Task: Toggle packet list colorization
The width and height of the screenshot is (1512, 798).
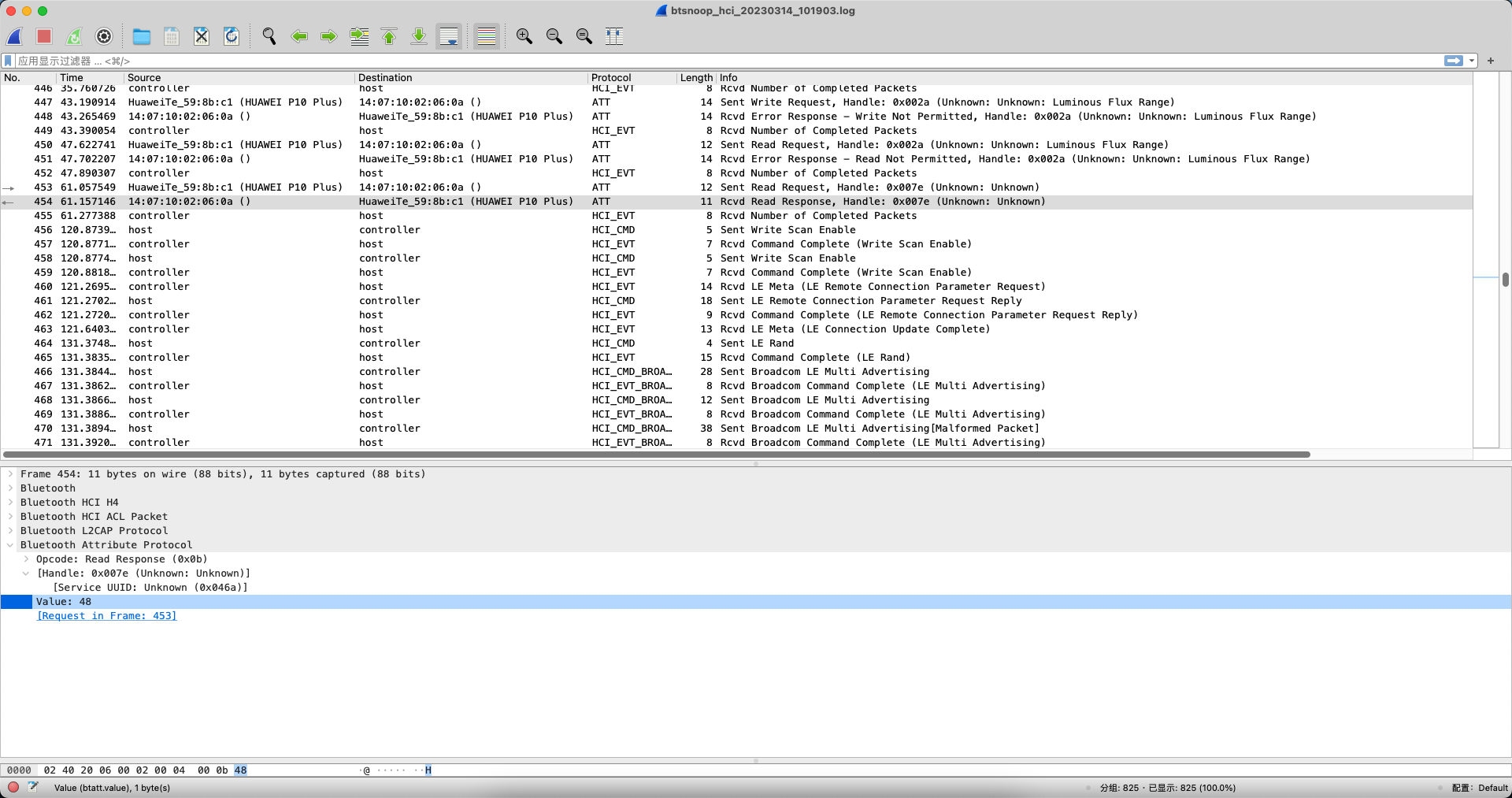Action: 487,36
